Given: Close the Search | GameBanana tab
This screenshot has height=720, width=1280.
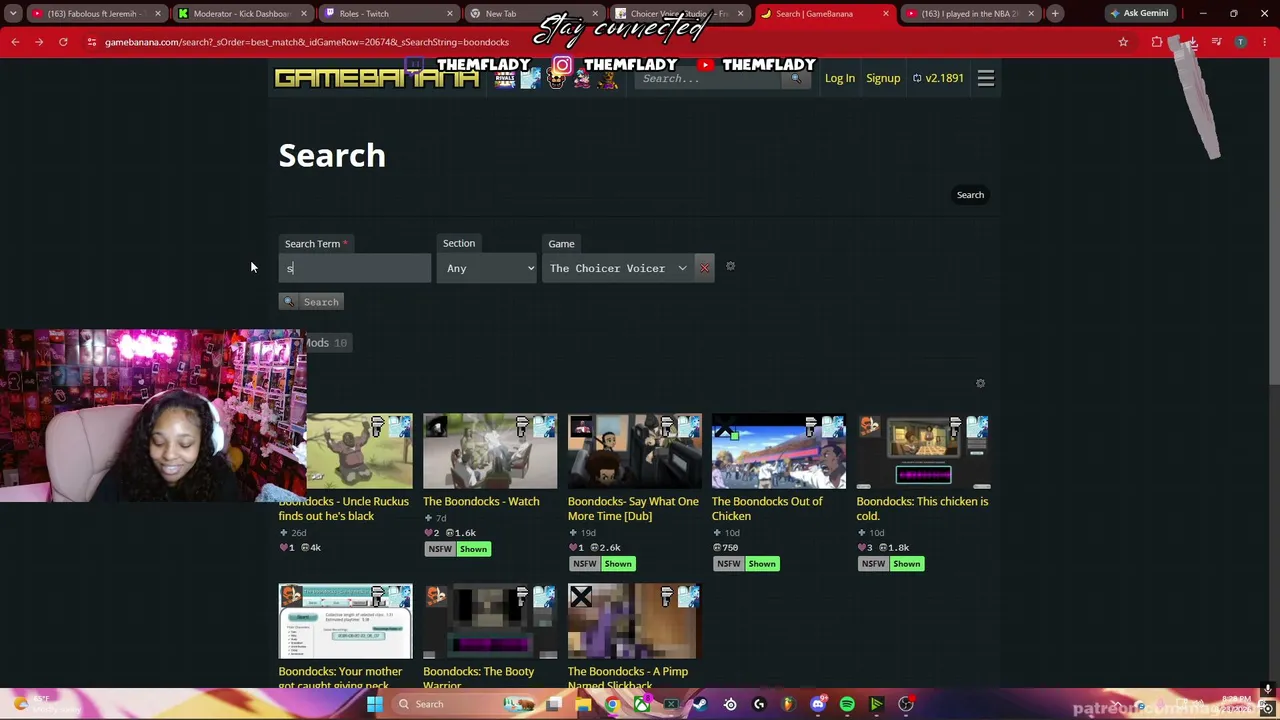Looking at the screenshot, I should tap(885, 13).
